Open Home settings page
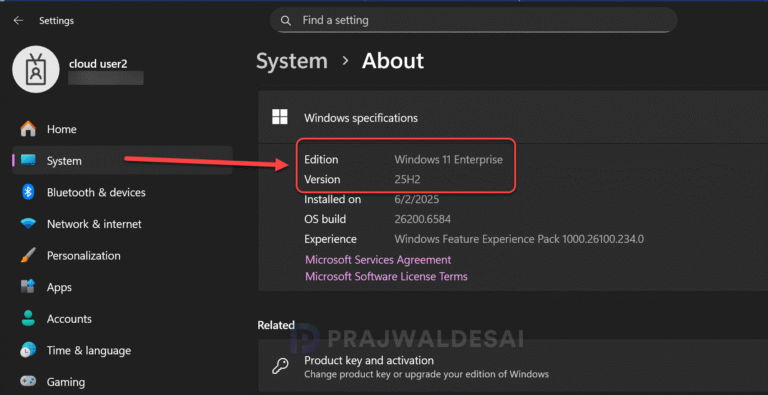This screenshot has height=395, width=768. (122, 129)
